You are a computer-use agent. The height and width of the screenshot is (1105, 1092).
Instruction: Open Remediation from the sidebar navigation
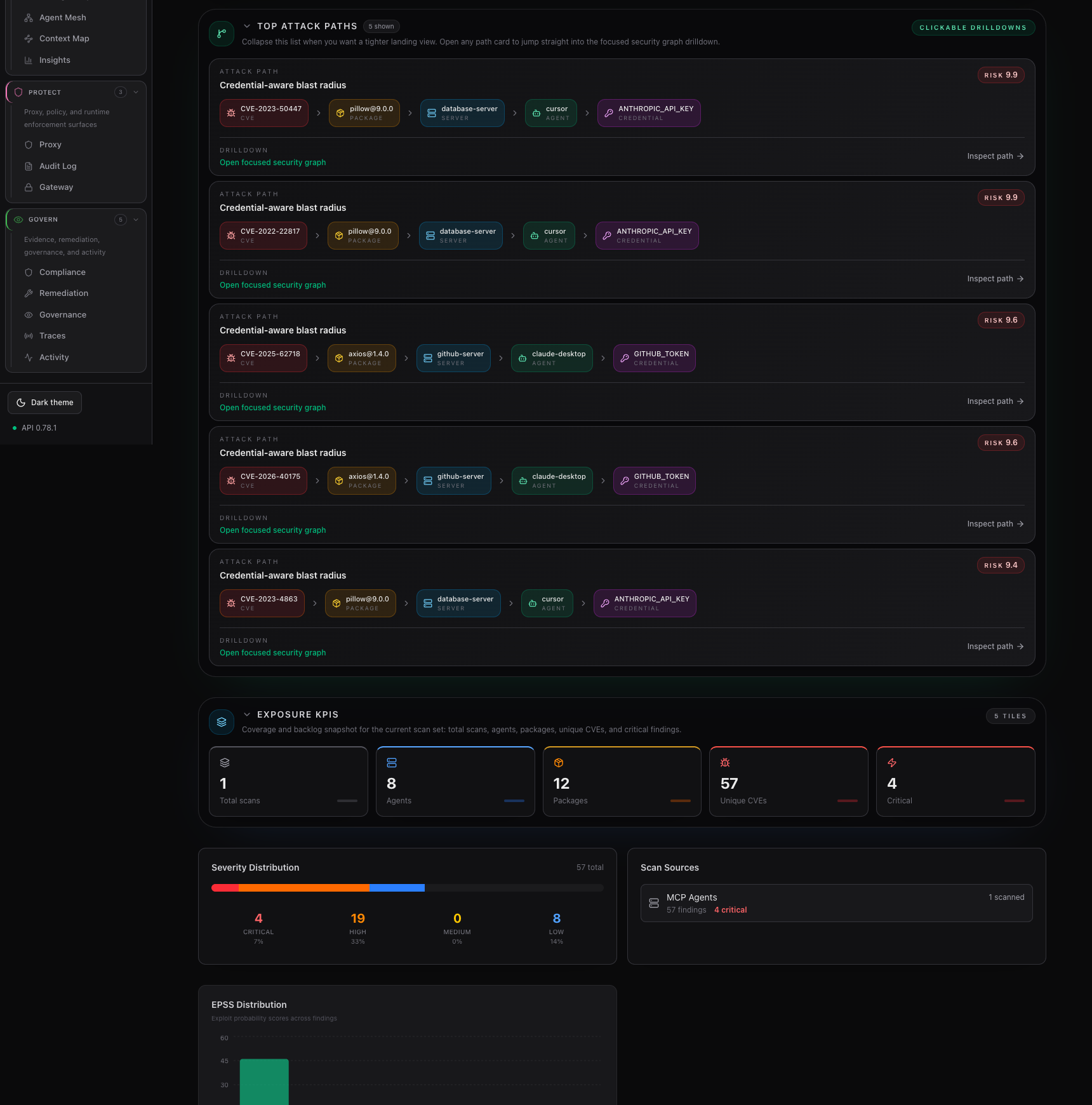(63, 293)
